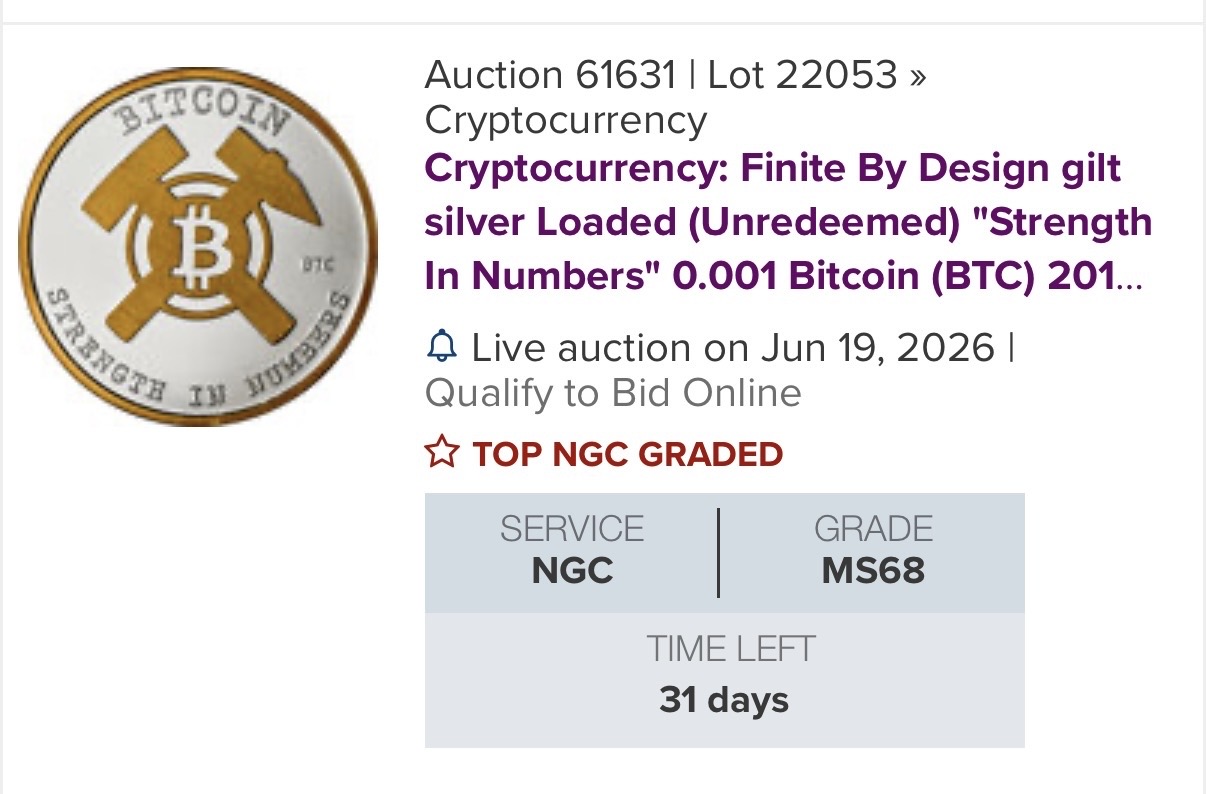Open the Bitcoin coin thumbnail
Viewport: 1206px width, 794px height.
[x=198, y=246]
